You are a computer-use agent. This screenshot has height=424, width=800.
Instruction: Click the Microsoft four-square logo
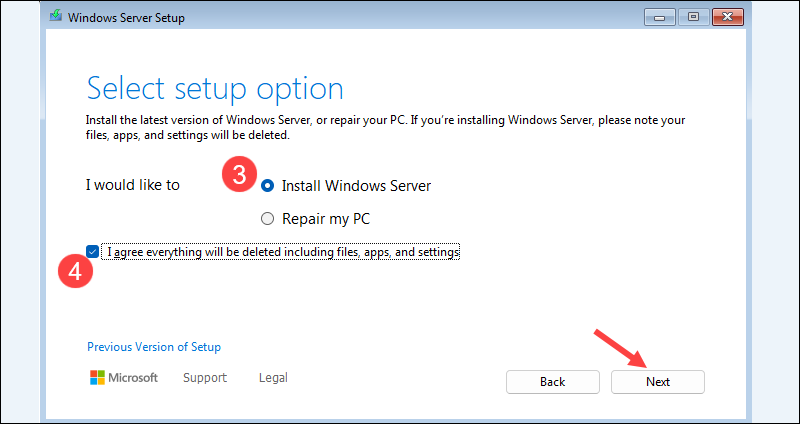pyautogui.click(x=98, y=378)
